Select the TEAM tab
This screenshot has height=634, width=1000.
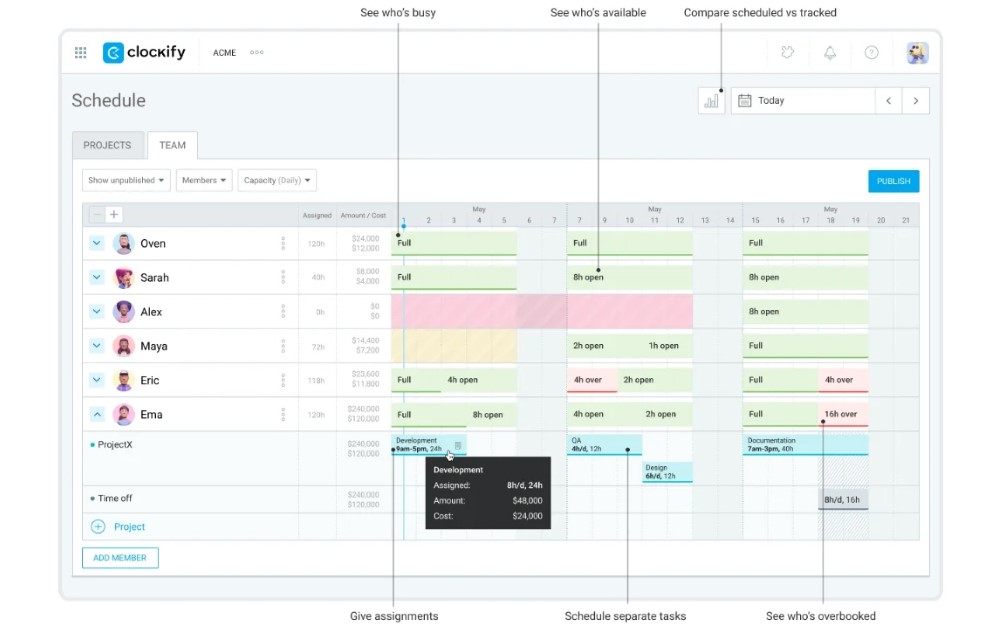click(172, 145)
